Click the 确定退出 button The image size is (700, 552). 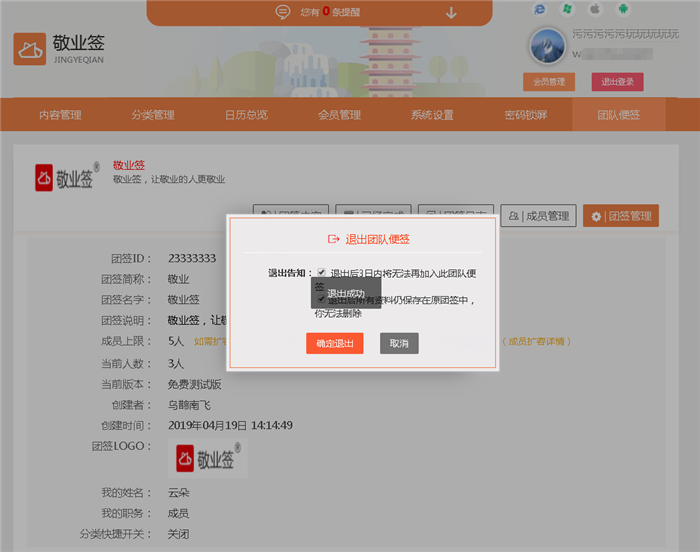pyautogui.click(x=335, y=343)
